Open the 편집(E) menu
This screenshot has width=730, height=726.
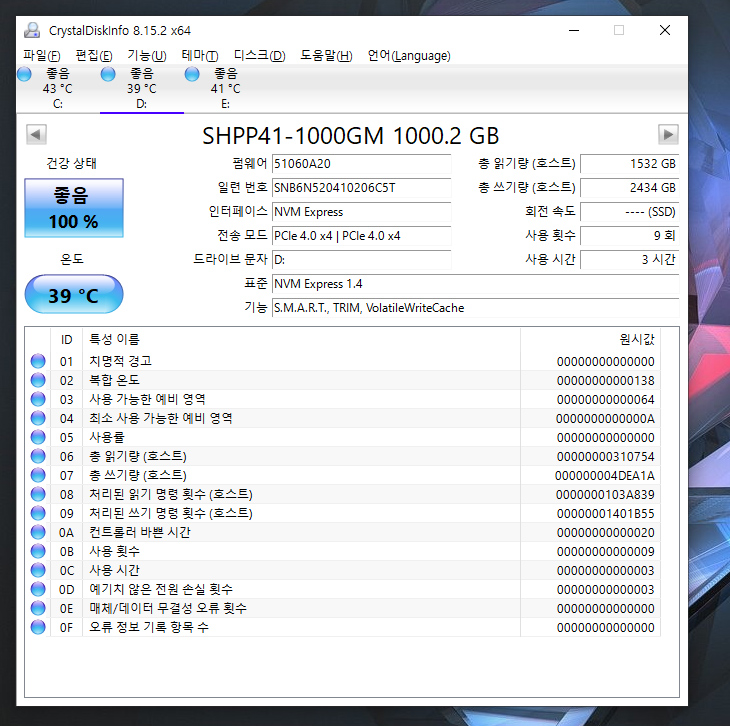94,55
